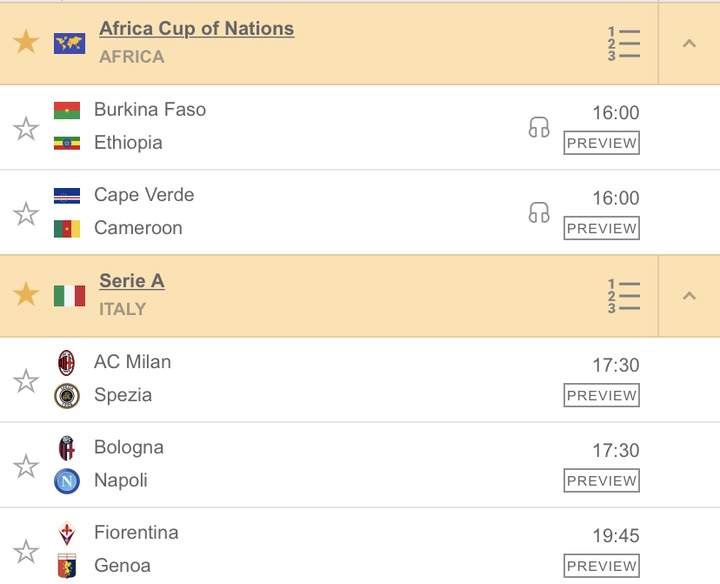720x584 pixels.
Task: Collapse the Serie A section
Action: click(x=689, y=296)
